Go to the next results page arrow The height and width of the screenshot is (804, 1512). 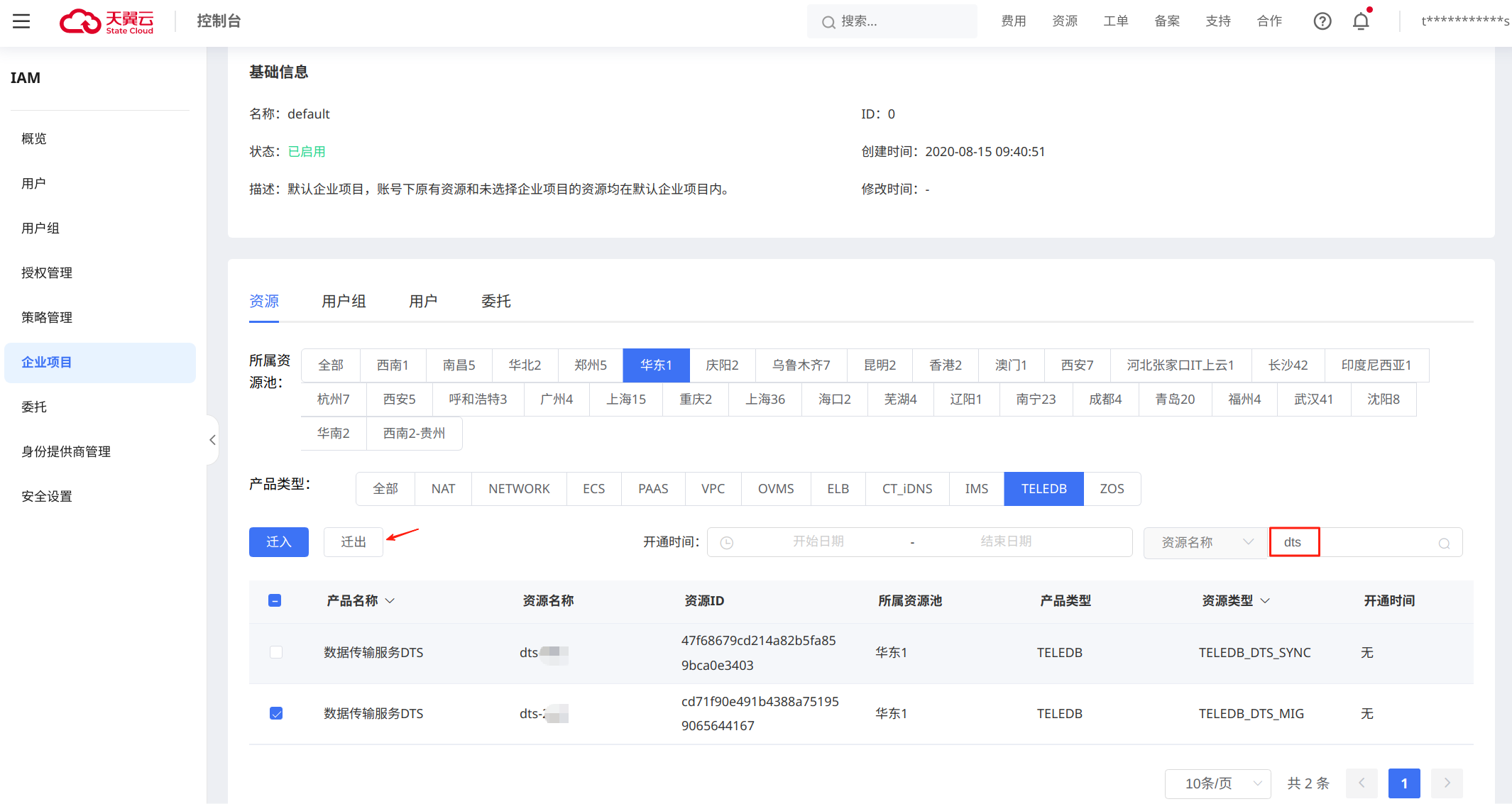[x=1447, y=783]
